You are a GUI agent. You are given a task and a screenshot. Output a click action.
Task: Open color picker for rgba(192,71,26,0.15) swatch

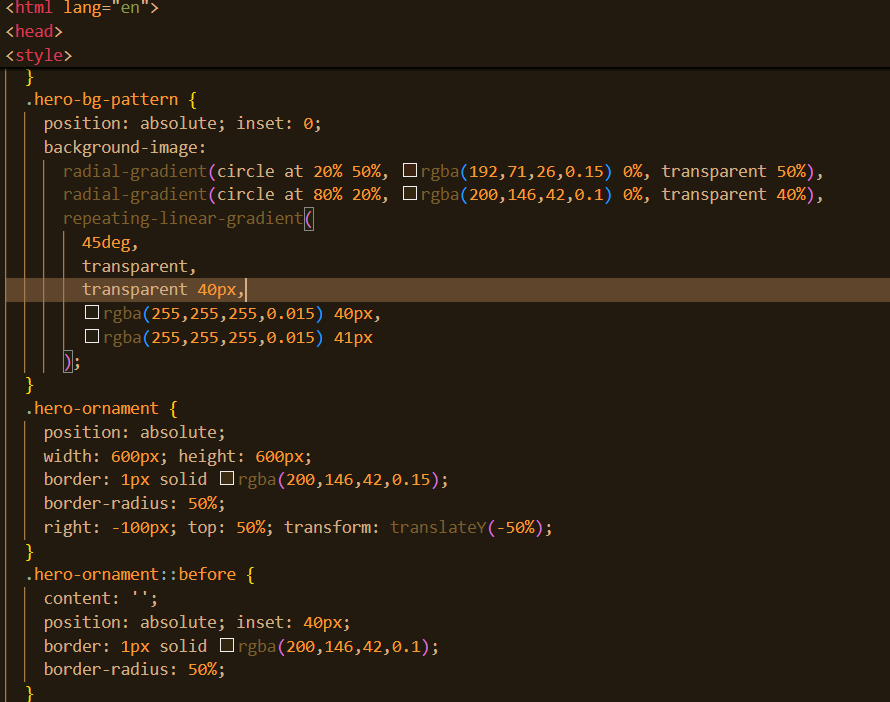point(410,170)
